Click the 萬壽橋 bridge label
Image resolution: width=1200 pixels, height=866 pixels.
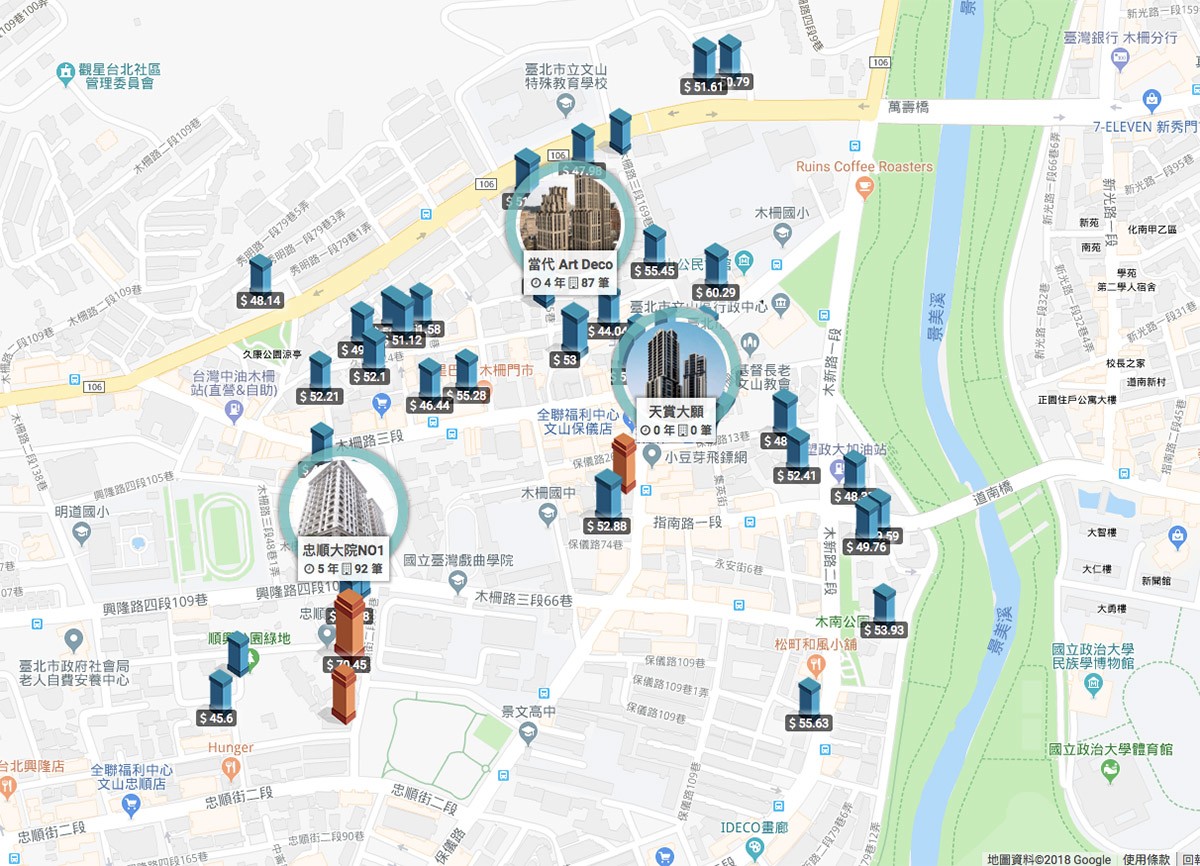pyautogui.click(x=908, y=105)
